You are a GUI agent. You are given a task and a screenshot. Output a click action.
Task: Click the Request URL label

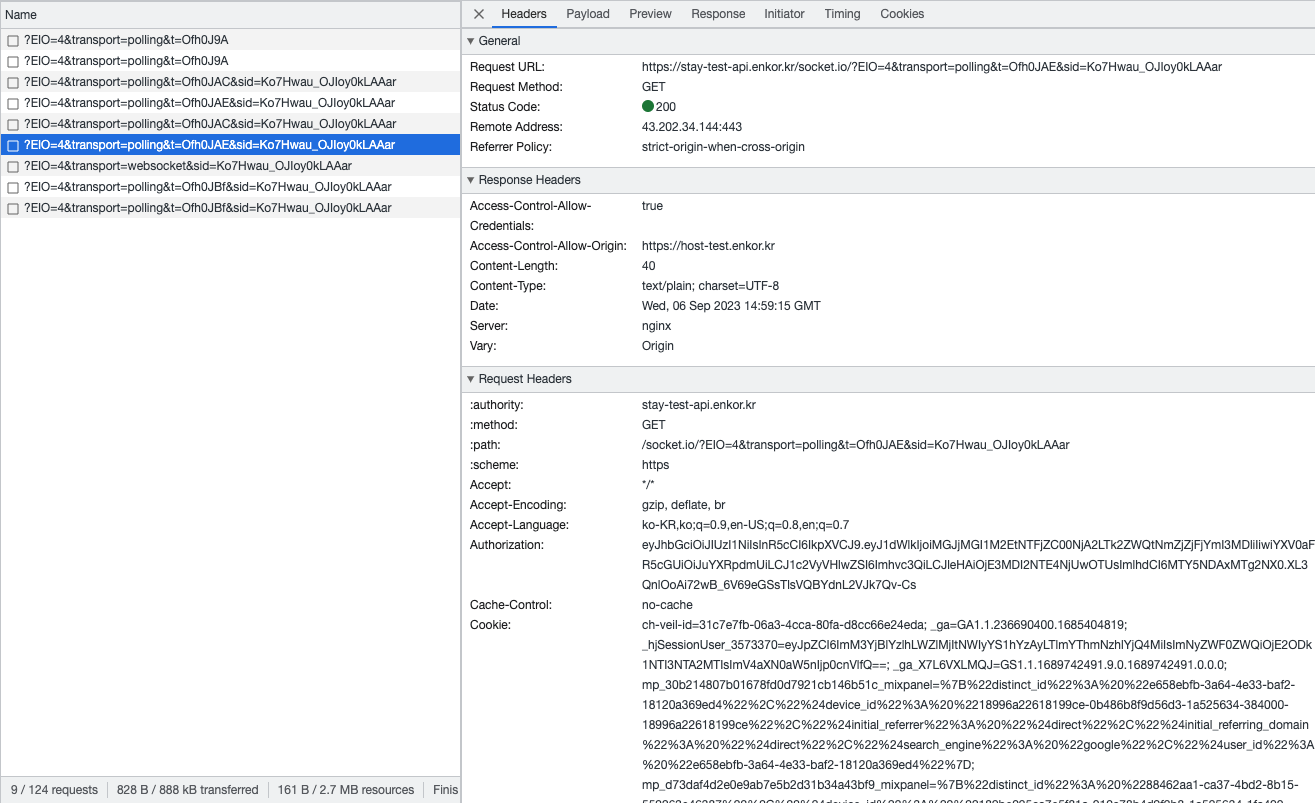505,67
